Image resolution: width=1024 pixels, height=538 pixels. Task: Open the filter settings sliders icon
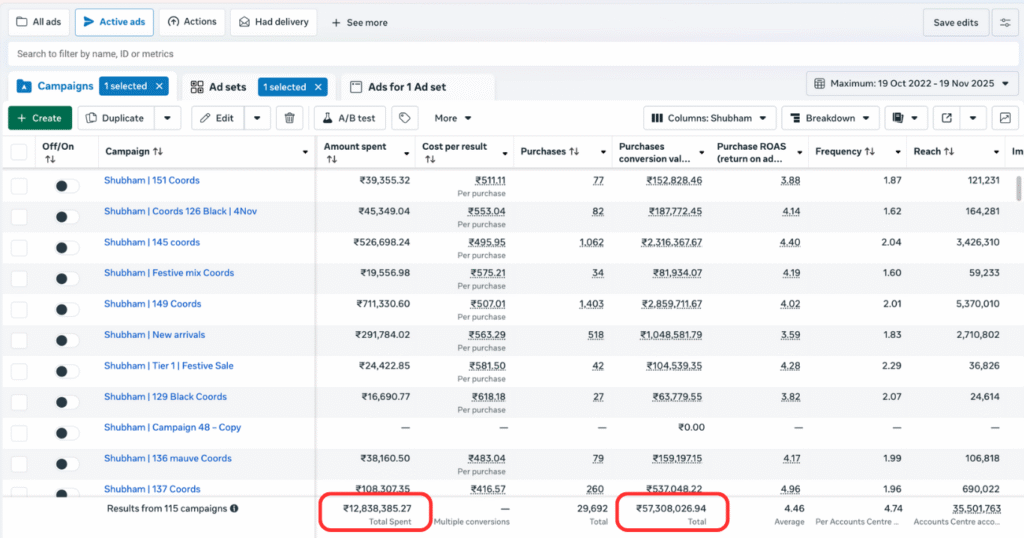pos(1005,22)
